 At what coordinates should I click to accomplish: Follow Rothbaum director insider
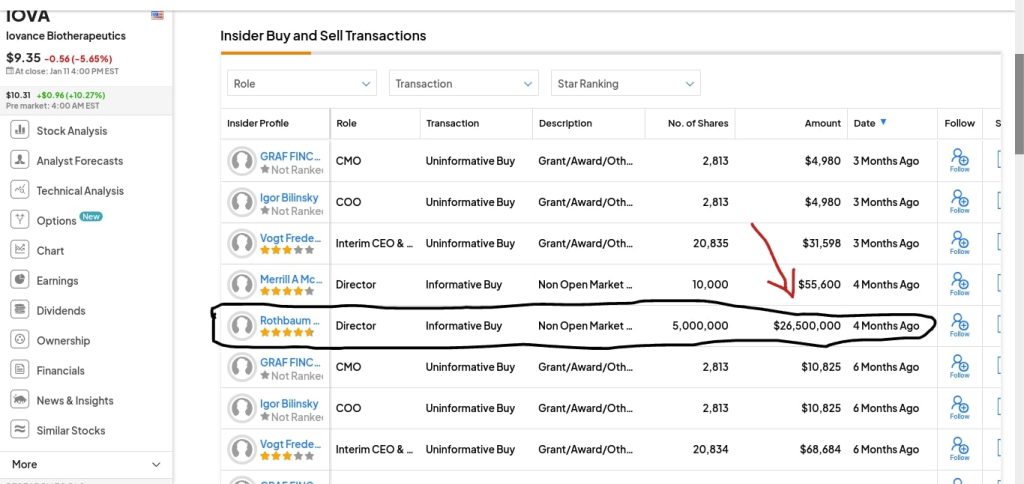click(x=959, y=325)
